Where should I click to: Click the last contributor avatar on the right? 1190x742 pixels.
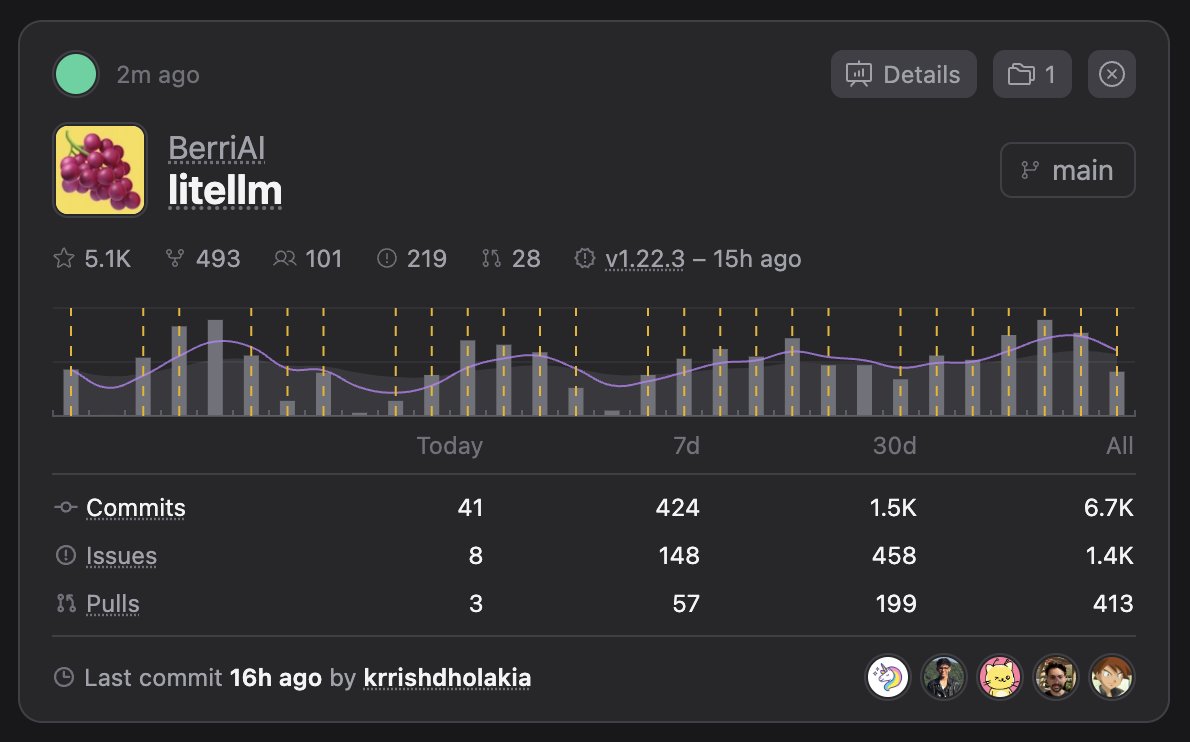pos(1112,677)
